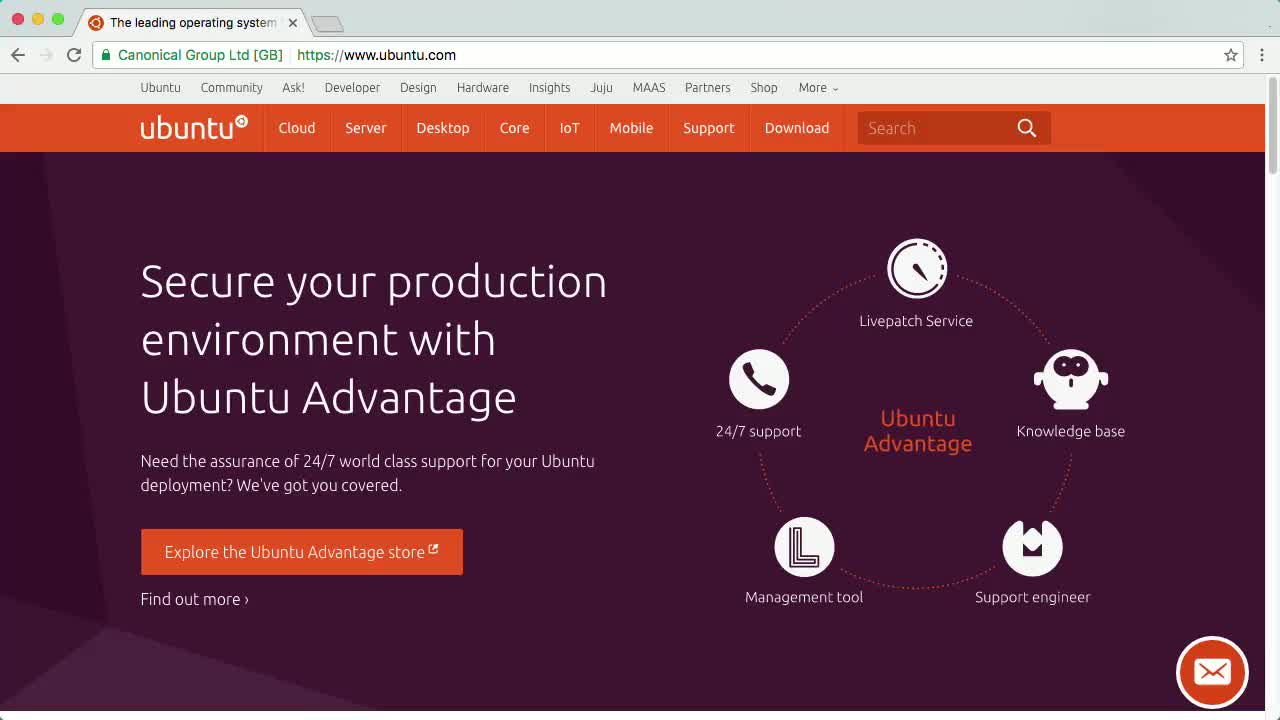Open a new browser tab
Image resolution: width=1280 pixels, height=720 pixels.
[x=327, y=23]
